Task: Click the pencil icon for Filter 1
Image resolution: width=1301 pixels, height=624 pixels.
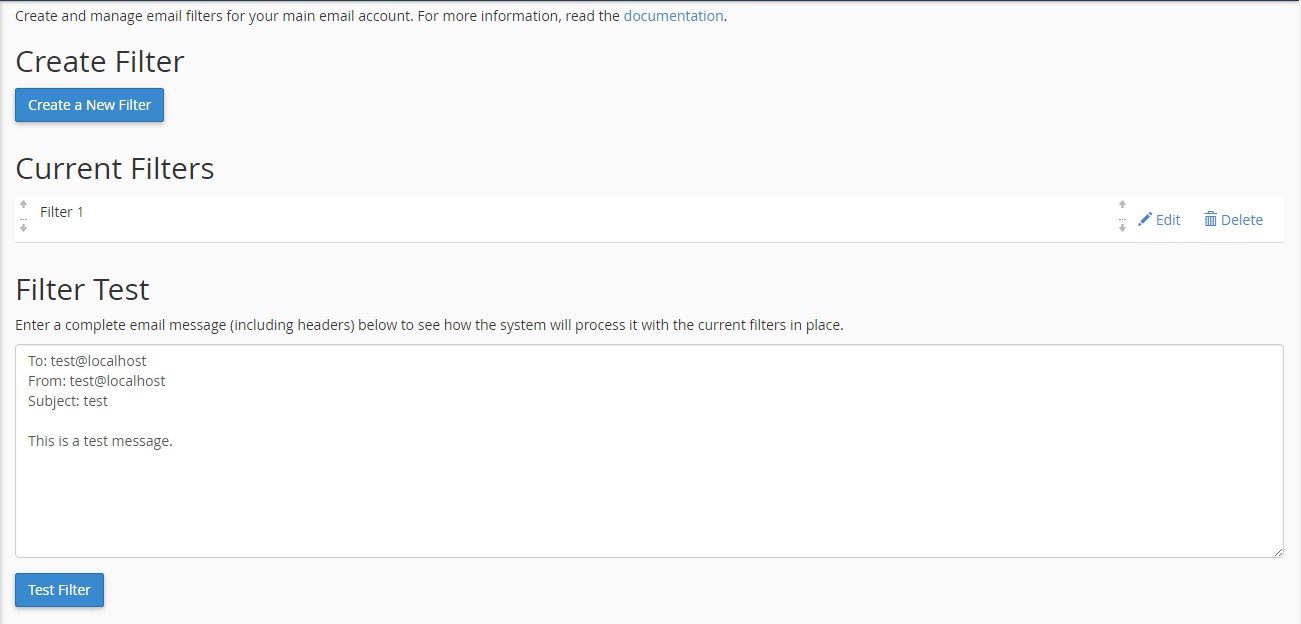Action: pyautogui.click(x=1145, y=219)
